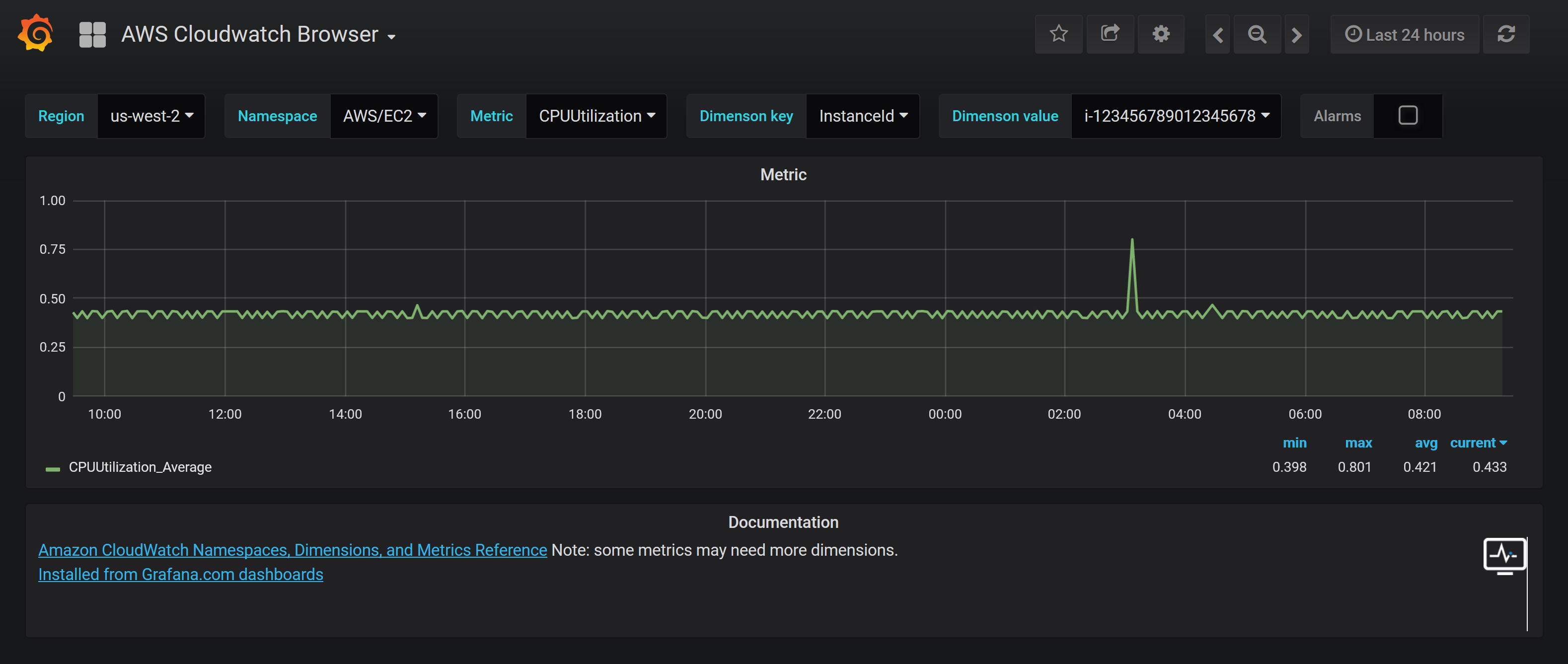
Task: Zoom out the time range
Action: [x=1257, y=35]
